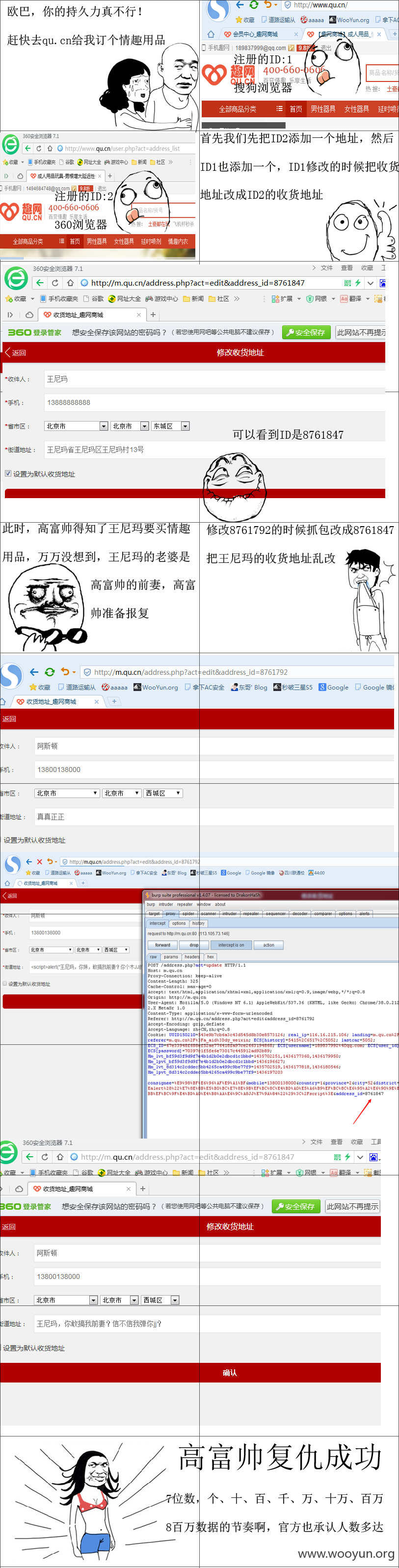Image resolution: width=399 pixels, height=1568 pixels.
Task: Click orange undo arrow in Sogou 8761792 window
Action: click(66, 672)
